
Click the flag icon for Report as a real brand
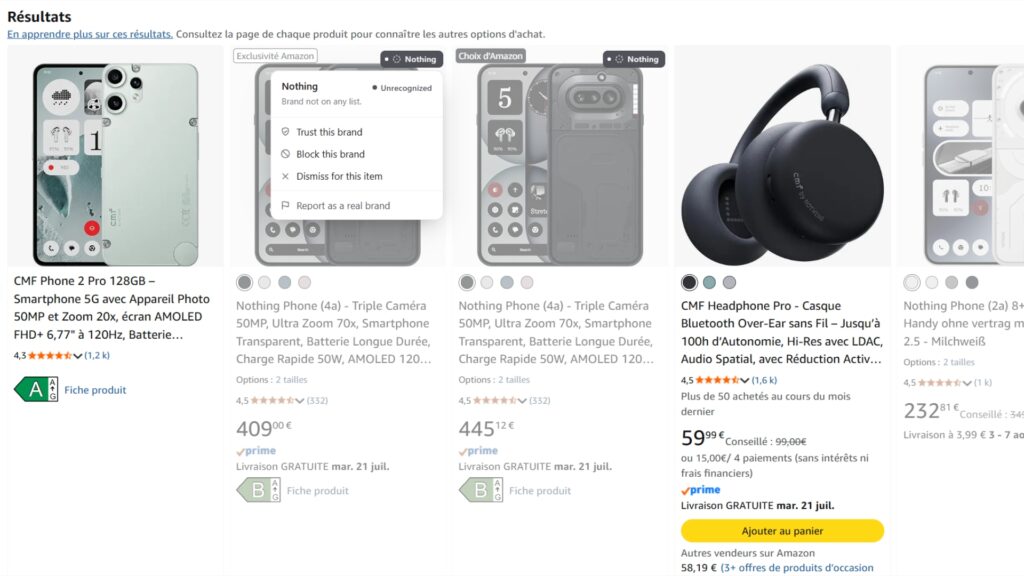click(x=285, y=205)
